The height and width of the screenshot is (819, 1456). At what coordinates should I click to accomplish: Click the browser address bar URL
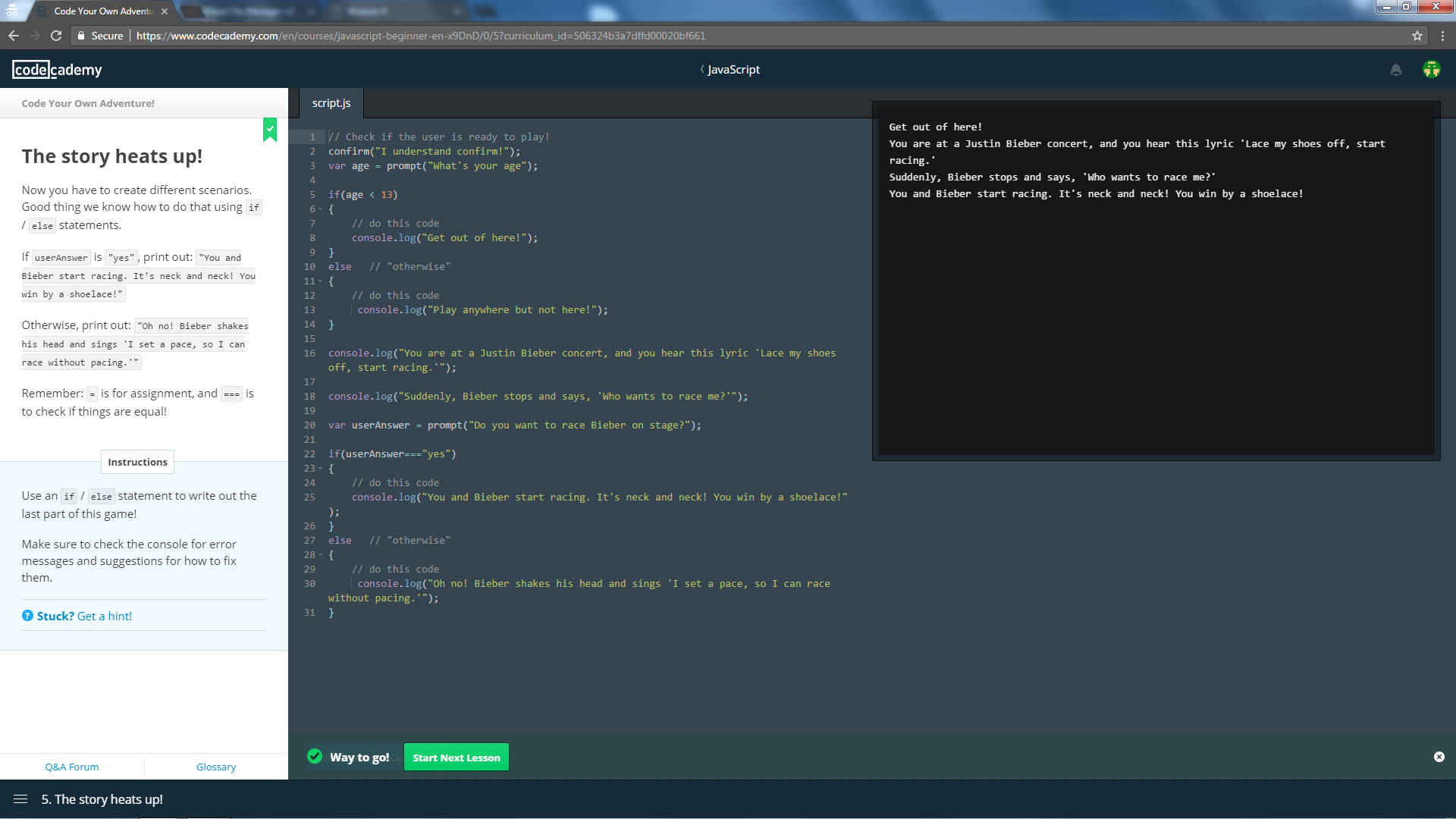click(421, 36)
